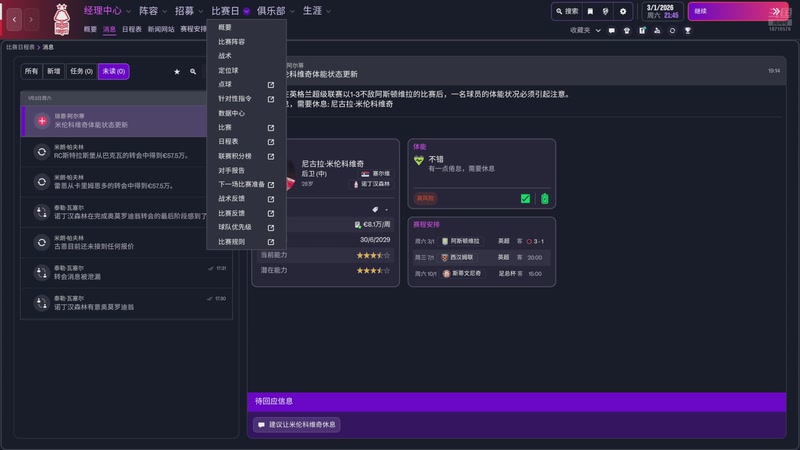The height and width of the screenshot is (450, 800).
Task: Open the 塞尔维 nationality chip
Action: 376,174
